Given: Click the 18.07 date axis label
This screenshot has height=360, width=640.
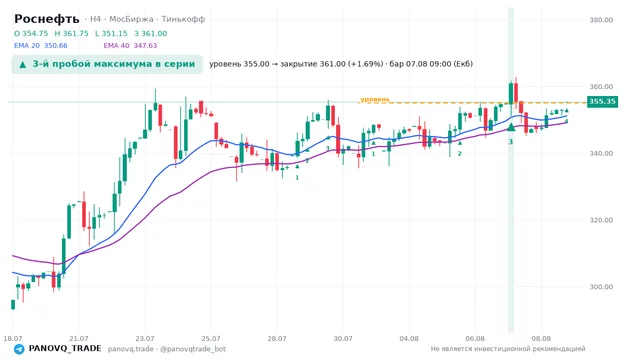Looking at the screenshot, I should coord(13,338).
